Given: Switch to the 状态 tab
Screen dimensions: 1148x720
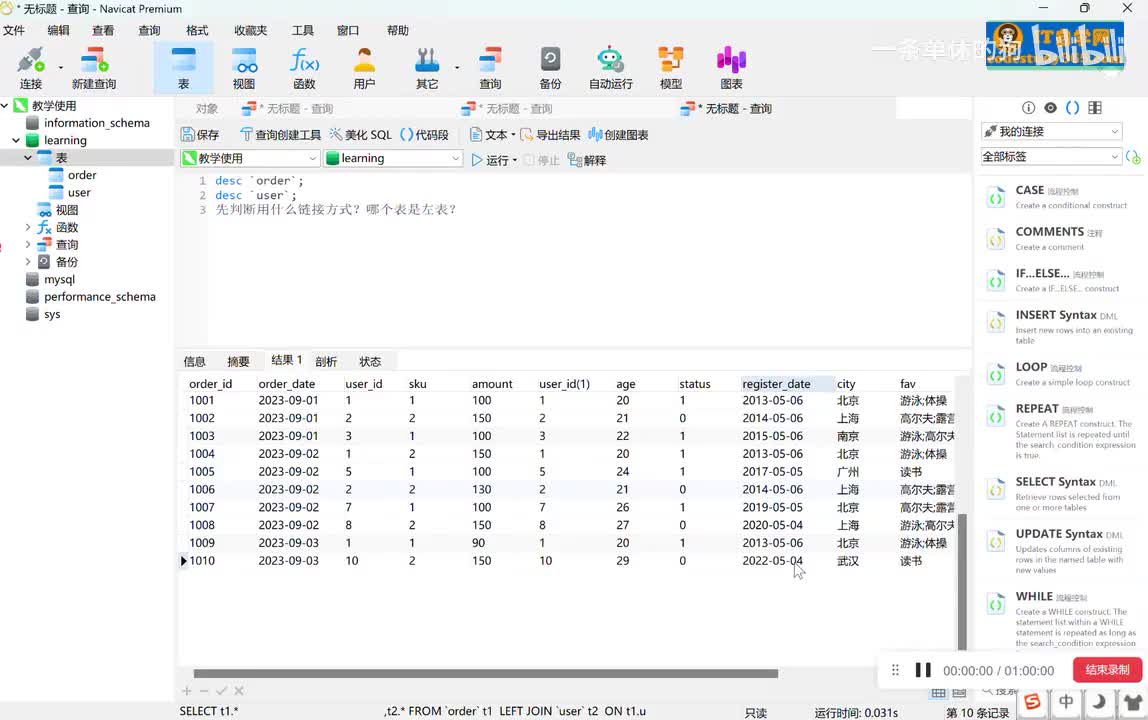Looking at the screenshot, I should (370, 361).
